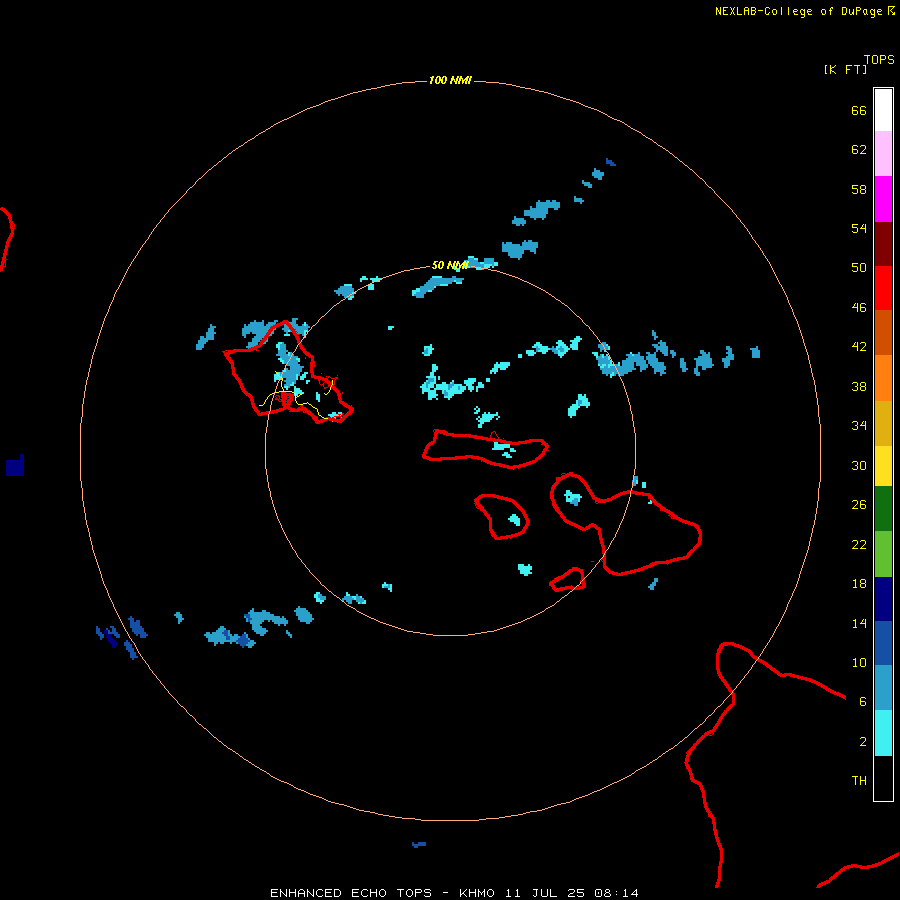Click the navy echo square at far left edge
Screen dimensions: 900x900
coord(15,465)
